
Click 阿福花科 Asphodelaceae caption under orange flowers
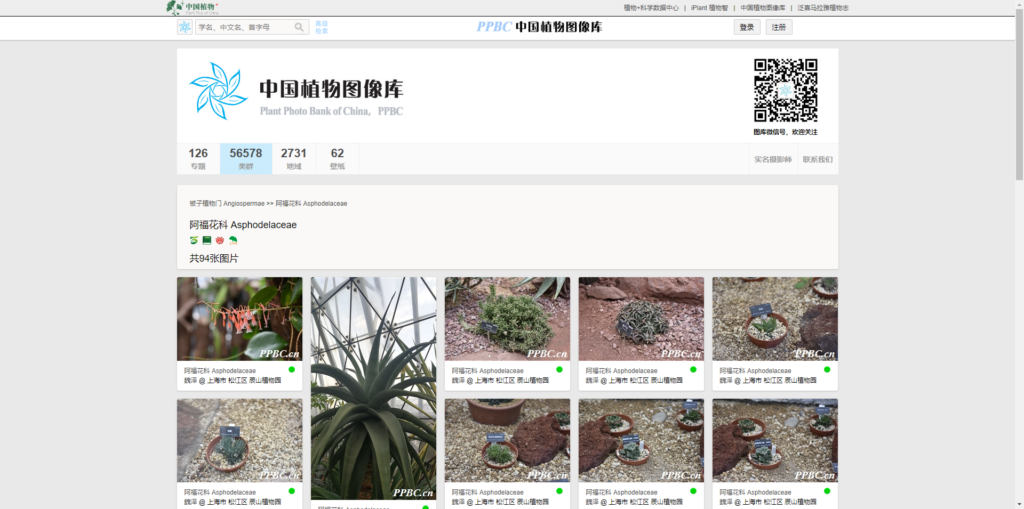(220, 370)
